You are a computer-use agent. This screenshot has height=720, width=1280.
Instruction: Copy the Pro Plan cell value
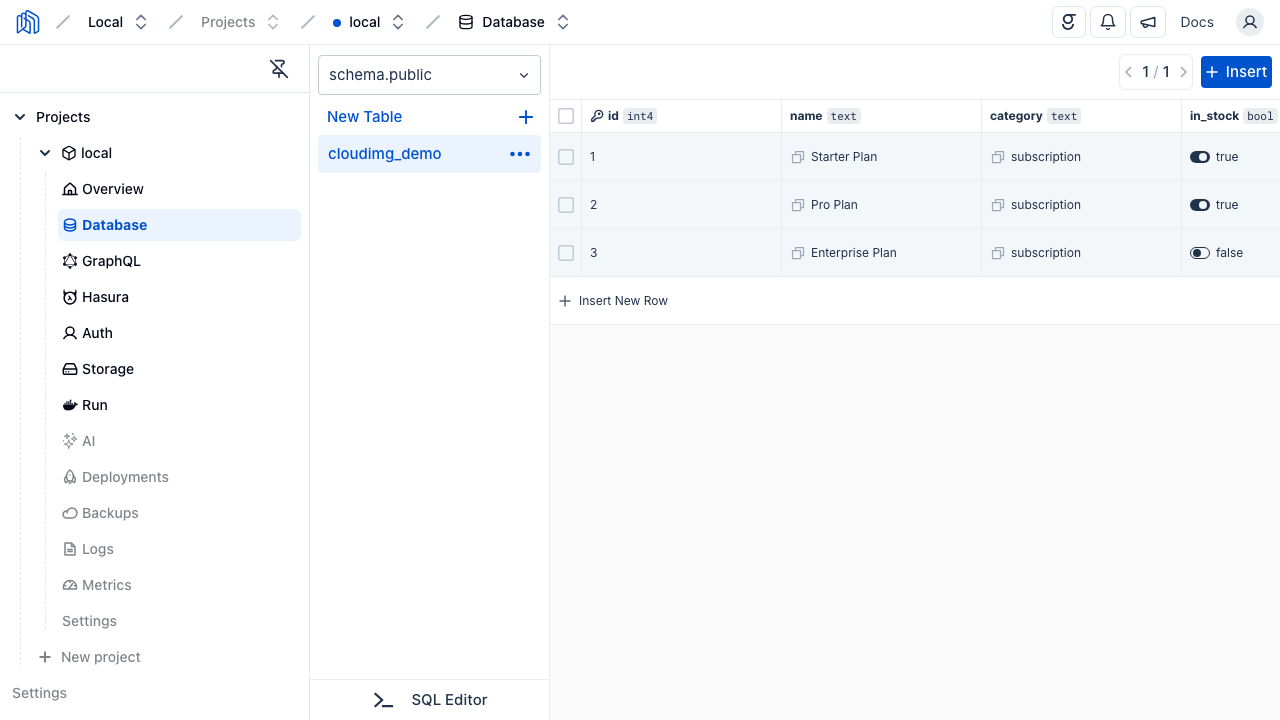coord(798,205)
